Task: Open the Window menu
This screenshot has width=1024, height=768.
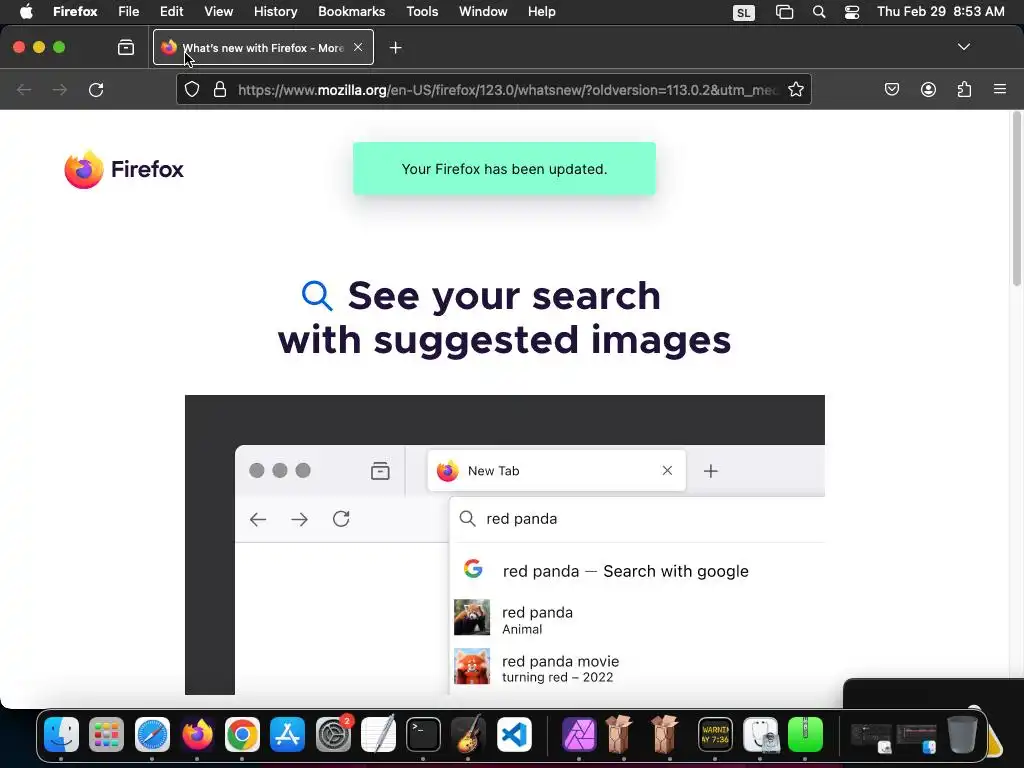Action: [x=483, y=12]
